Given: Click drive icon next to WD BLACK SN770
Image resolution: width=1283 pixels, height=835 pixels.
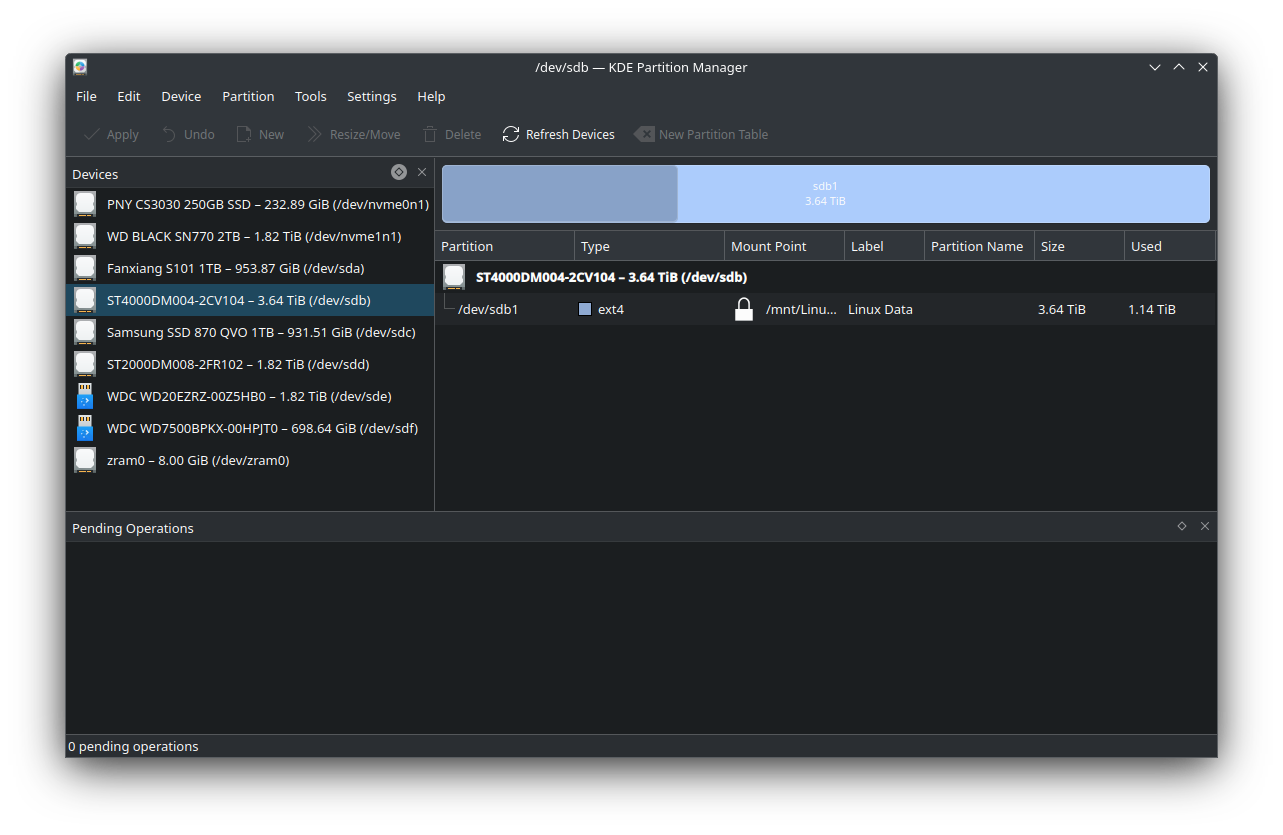Looking at the screenshot, I should [x=85, y=236].
